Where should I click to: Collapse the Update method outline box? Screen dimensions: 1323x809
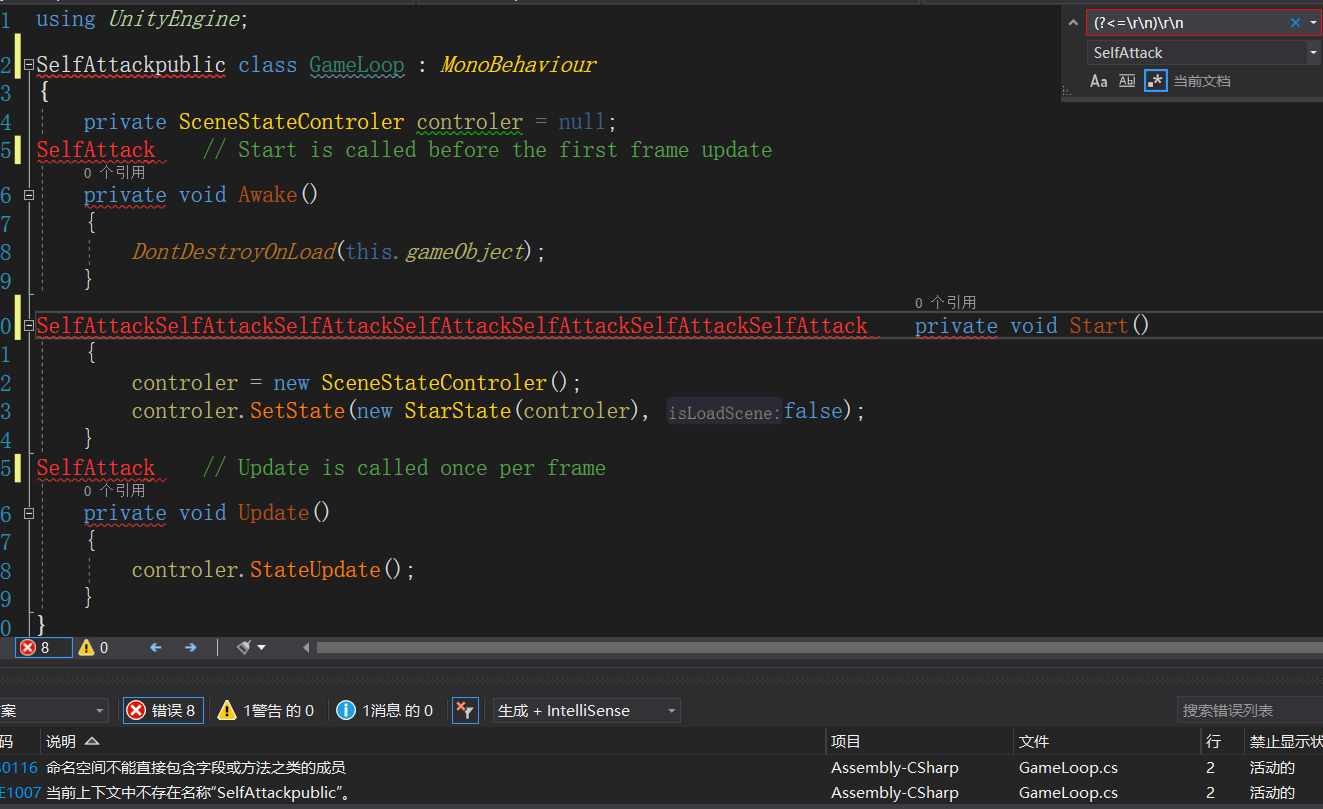coord(29,513)
